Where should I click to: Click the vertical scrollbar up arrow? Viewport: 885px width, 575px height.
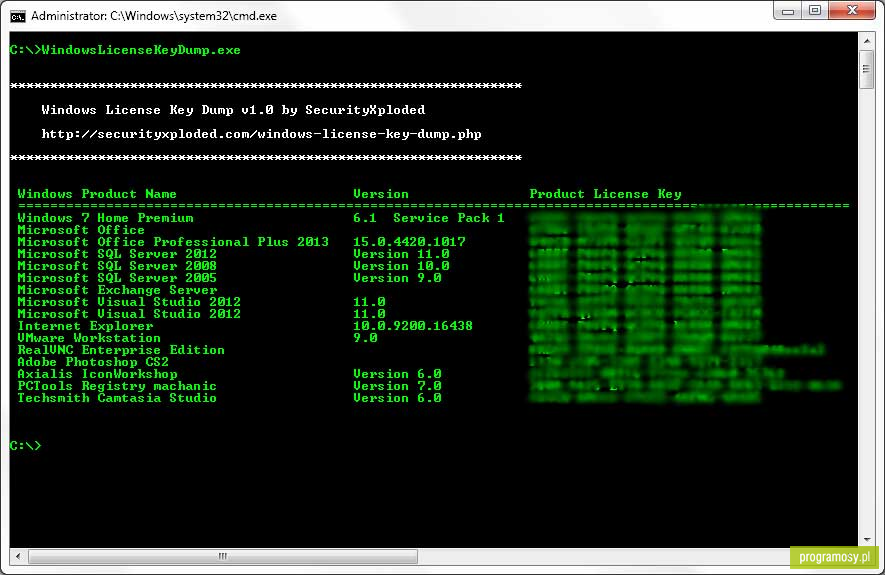[866, 41]
